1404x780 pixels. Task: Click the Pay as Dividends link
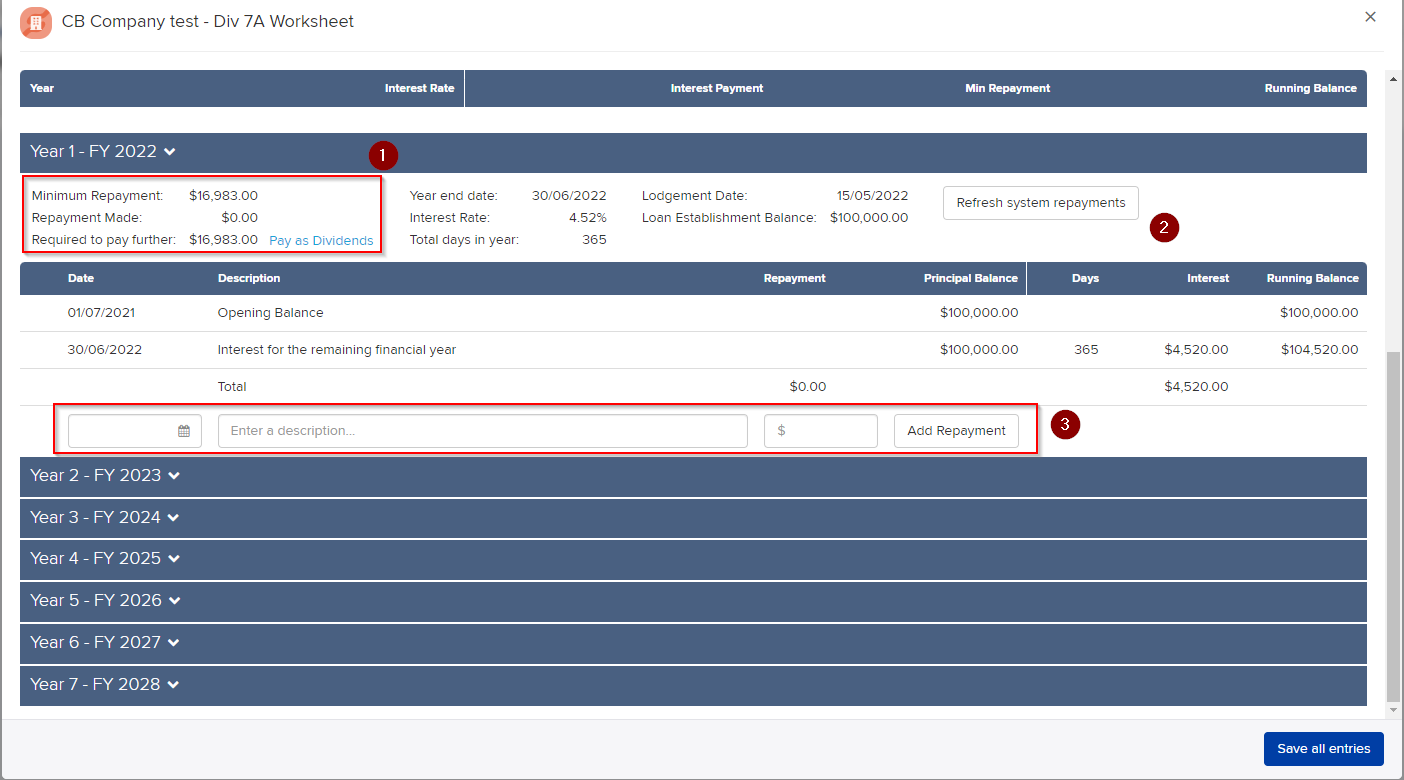(x=321, y=241)
